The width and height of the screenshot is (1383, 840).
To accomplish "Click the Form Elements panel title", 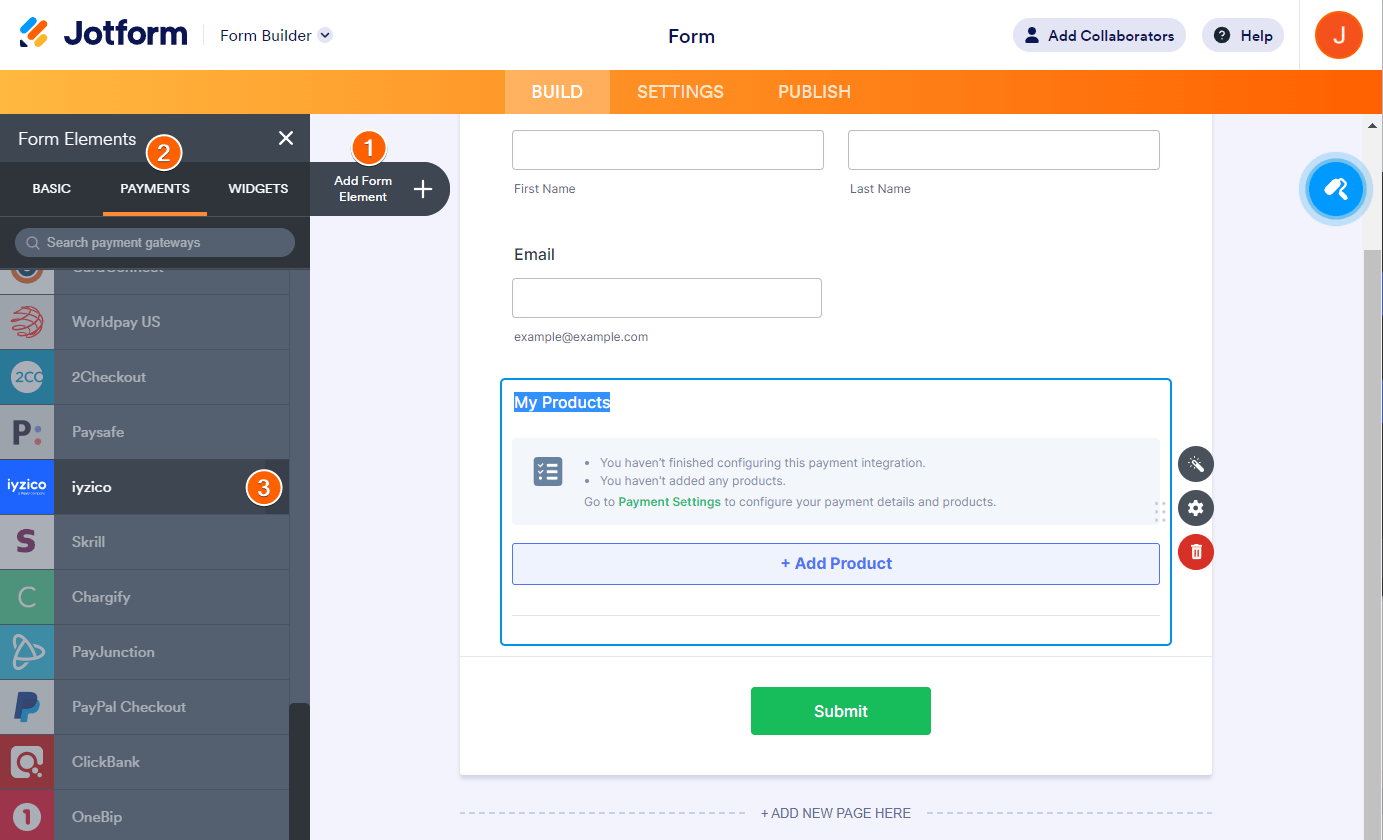I will coord(77,139).
